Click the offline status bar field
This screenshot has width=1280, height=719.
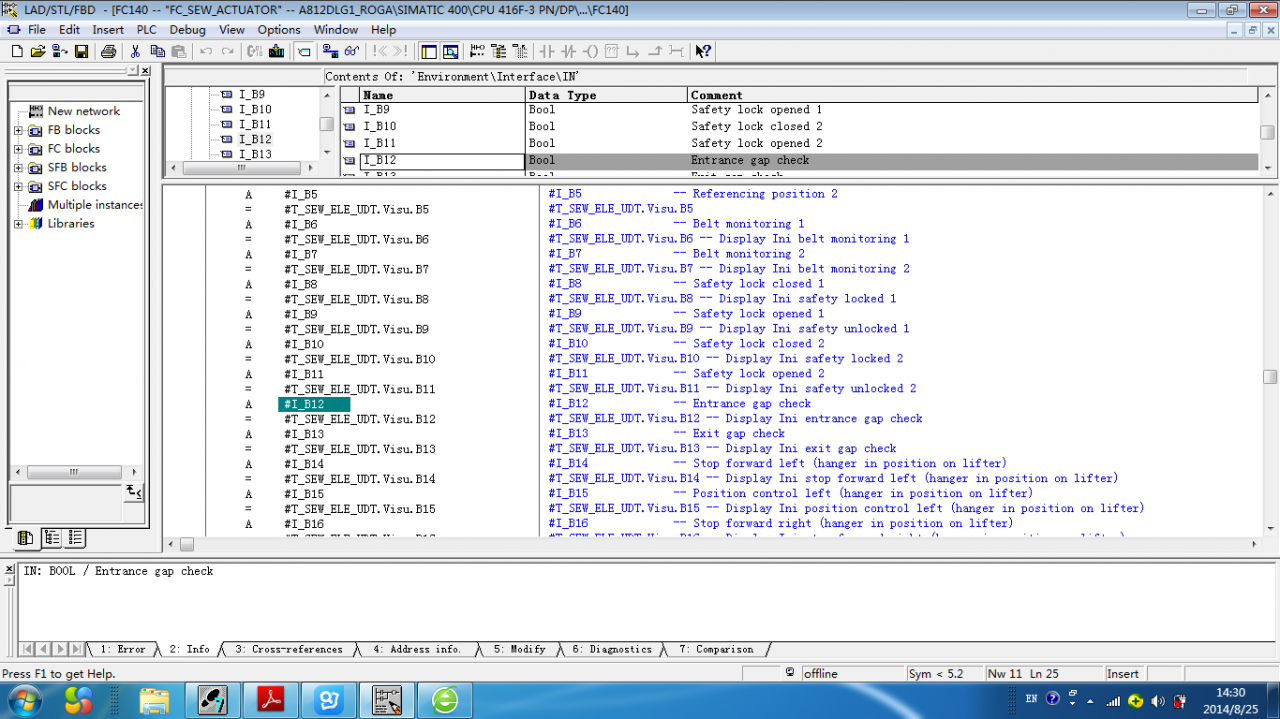[852, 674]
